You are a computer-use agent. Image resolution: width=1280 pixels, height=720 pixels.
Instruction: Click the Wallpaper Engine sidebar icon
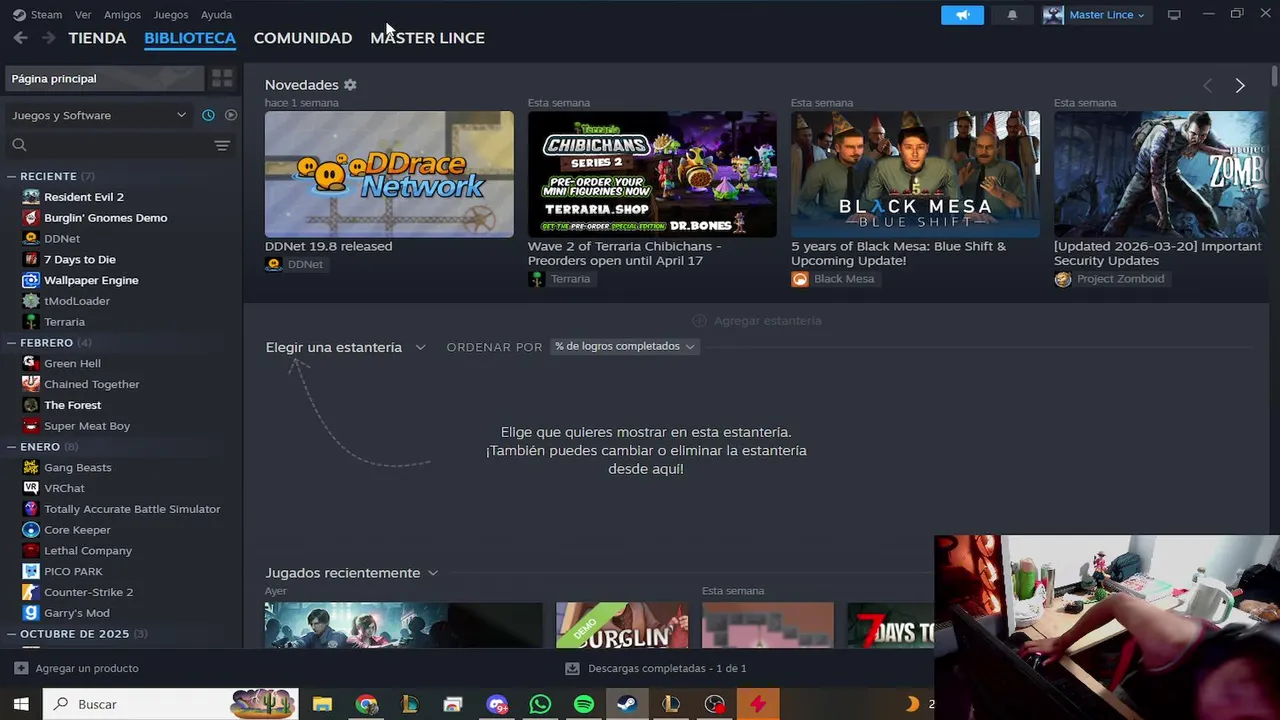(x=31, y=280)
